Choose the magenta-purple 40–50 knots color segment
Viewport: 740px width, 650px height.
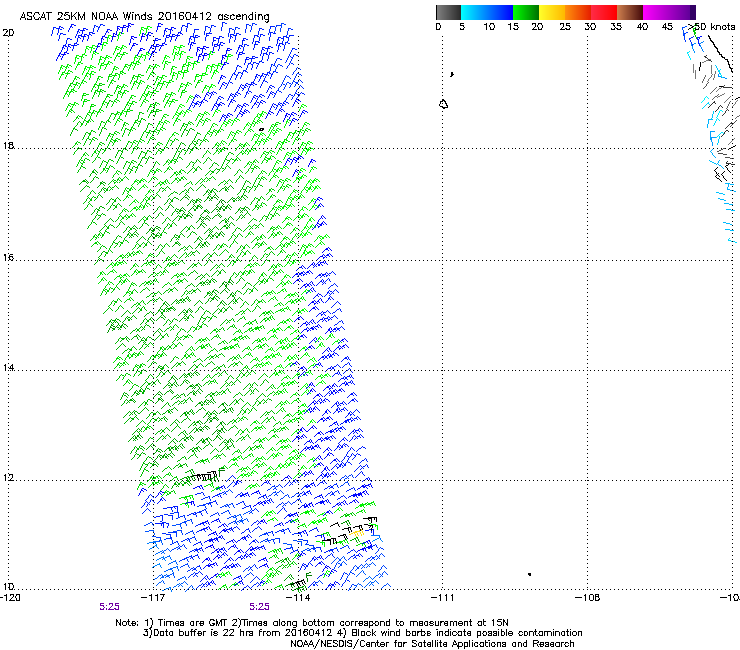(x=669, y=12)
